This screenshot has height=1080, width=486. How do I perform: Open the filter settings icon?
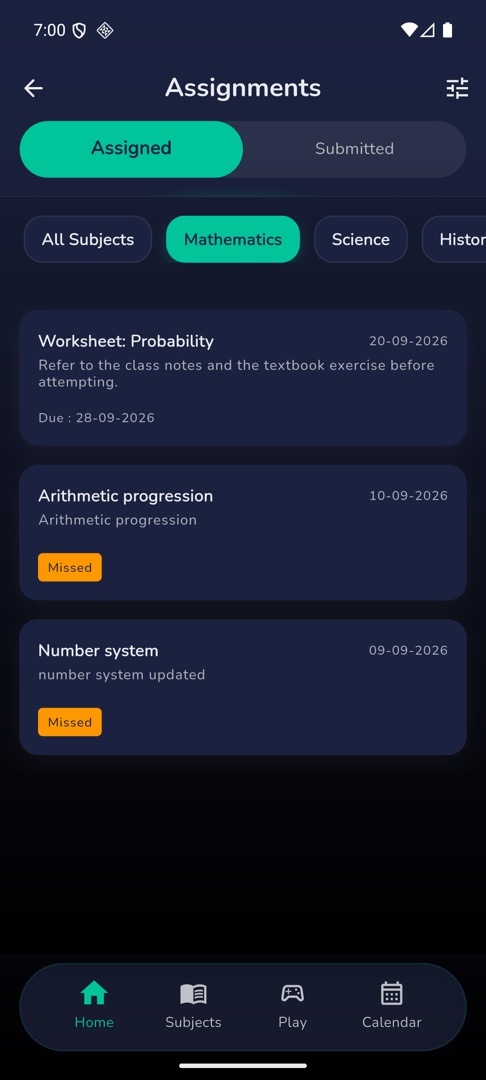(457, 88)
